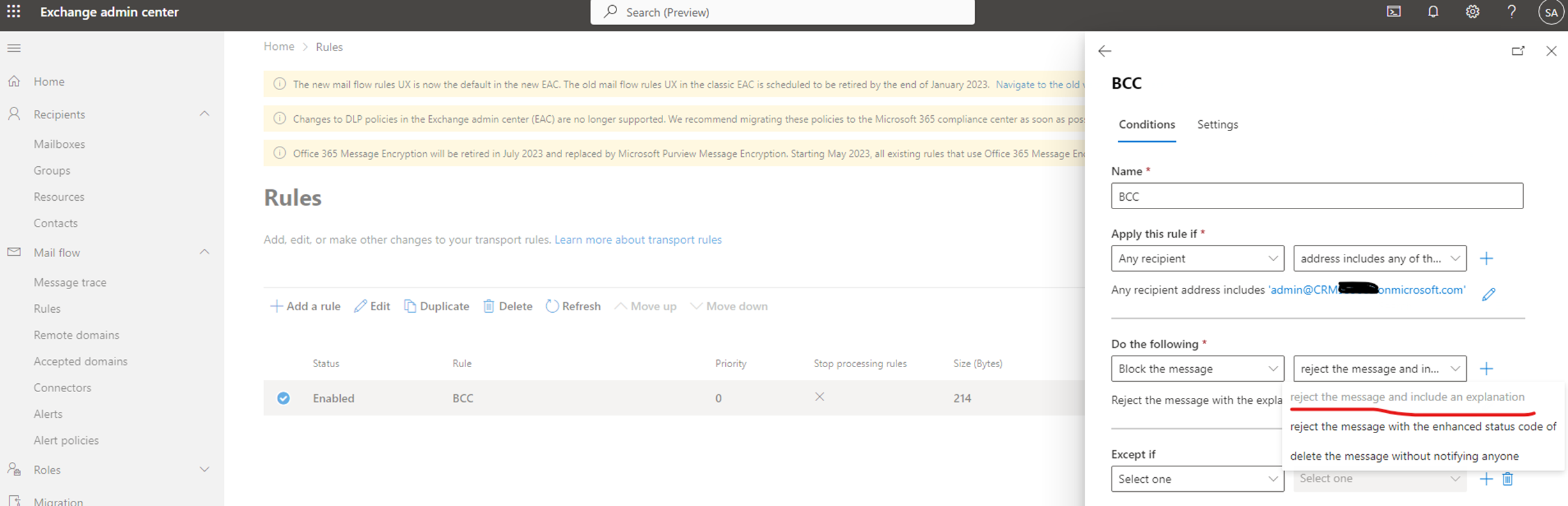Image resolution: width=1568 pixels, height=506 pixels.
Task: Open Connectors in sidebar
Action: click(63, 387)
